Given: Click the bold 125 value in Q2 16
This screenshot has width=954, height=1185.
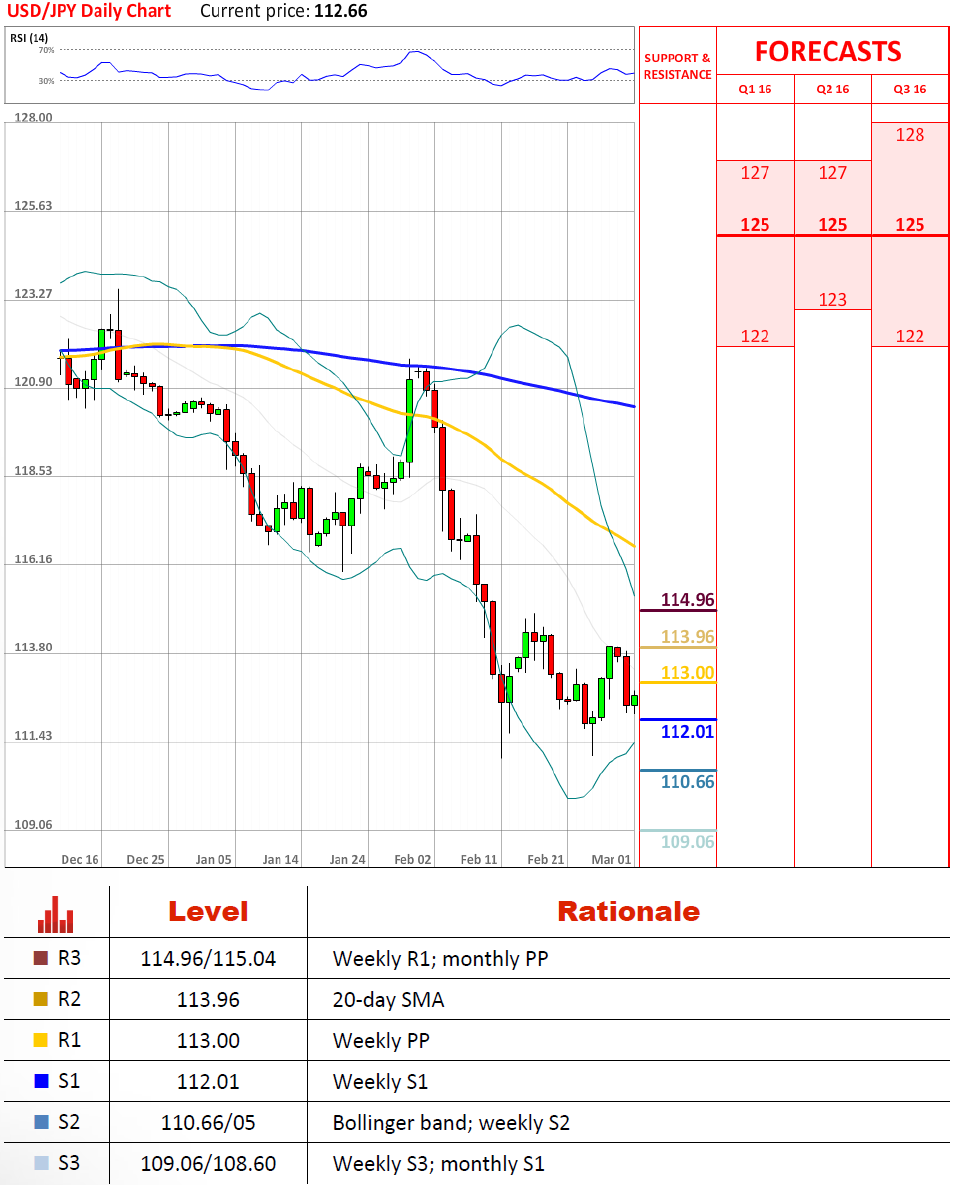Looking at the screenshot, I should pos(833,224).
